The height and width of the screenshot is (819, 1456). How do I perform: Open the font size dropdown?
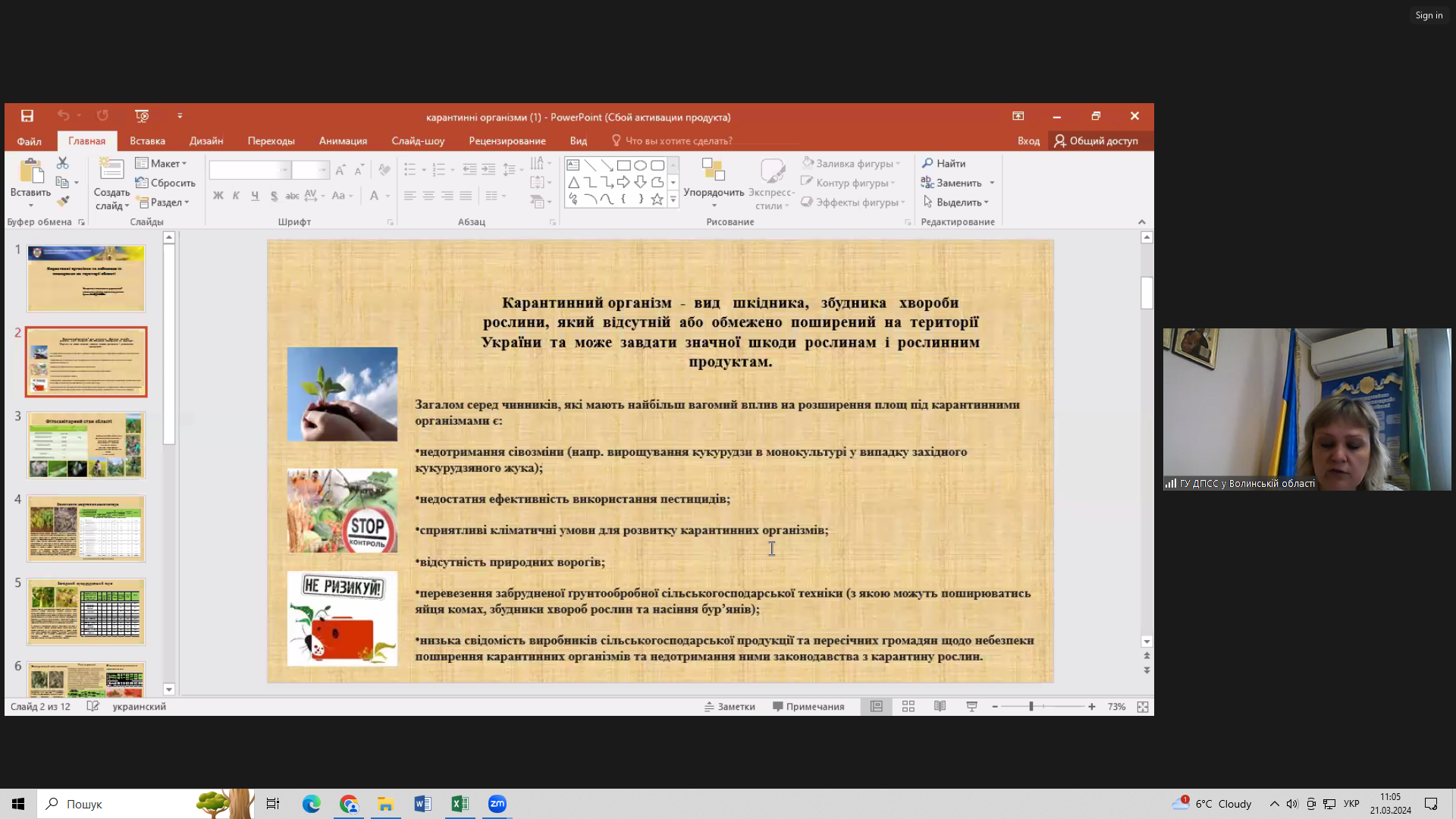click(x=322, y=170)
